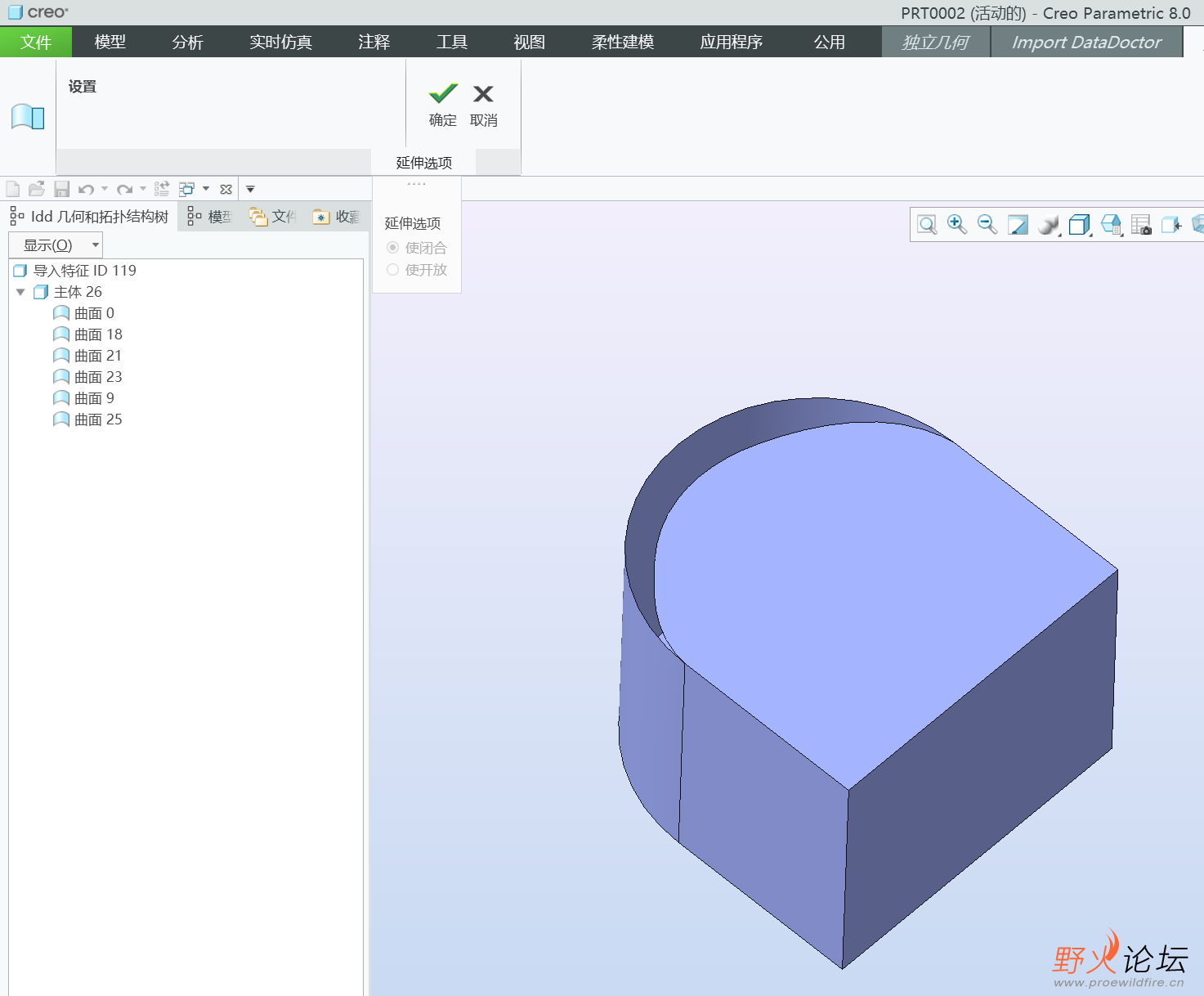Click the cube with arrow icon
1204x996 pixels.
coord(1171,225)
